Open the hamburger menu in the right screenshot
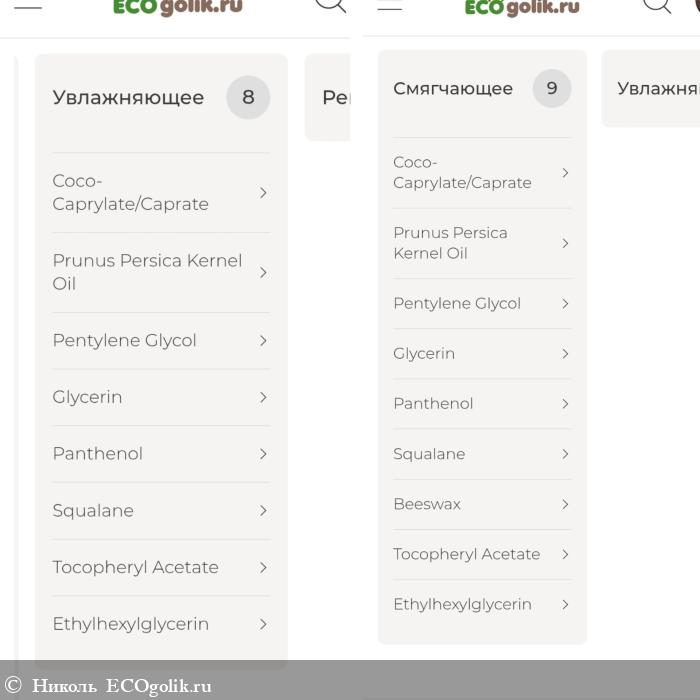700x700 pixels. 389,5
